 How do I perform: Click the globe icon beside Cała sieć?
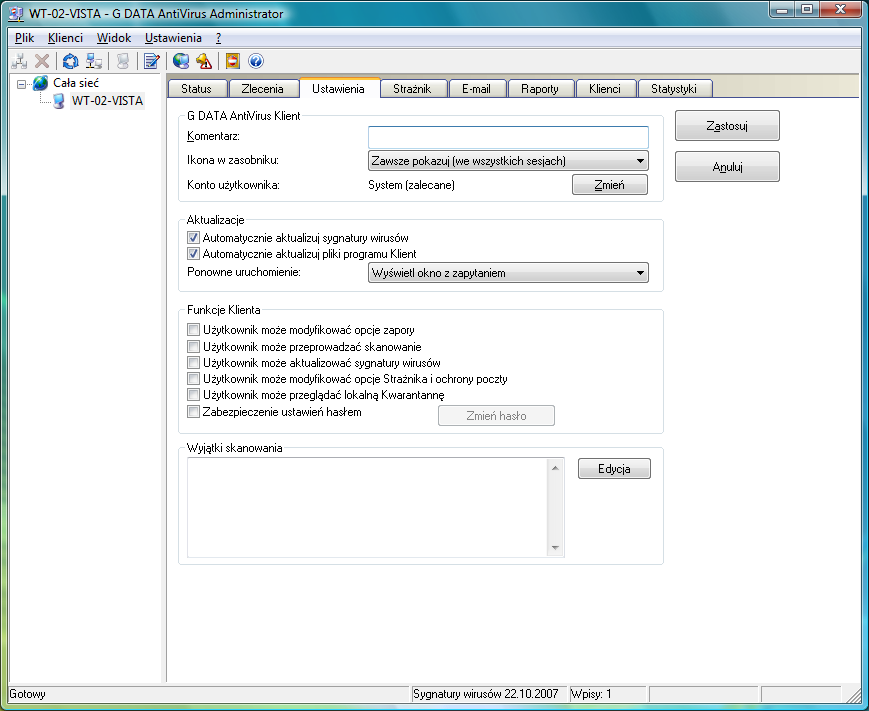pos(40,83)
